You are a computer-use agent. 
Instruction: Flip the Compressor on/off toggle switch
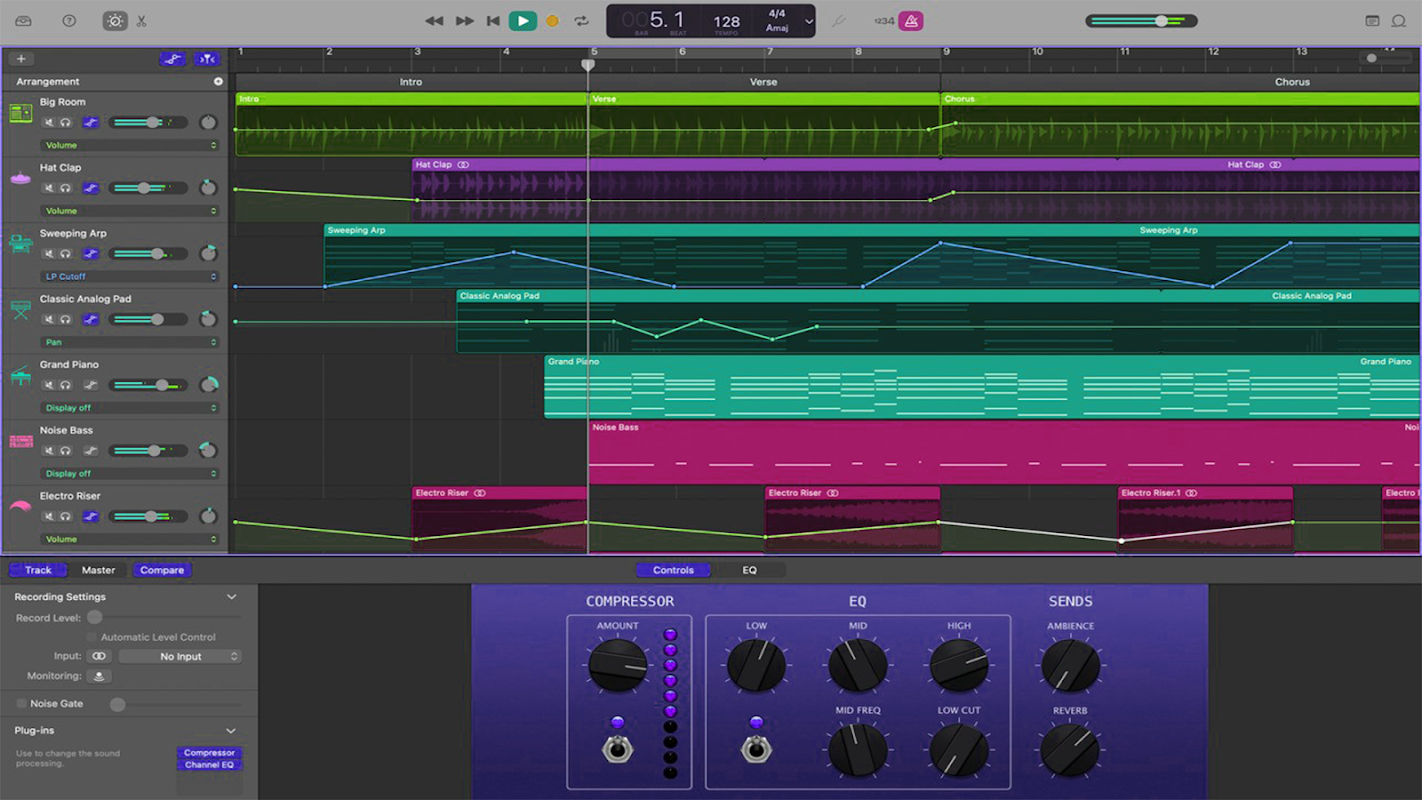[617, 748]
